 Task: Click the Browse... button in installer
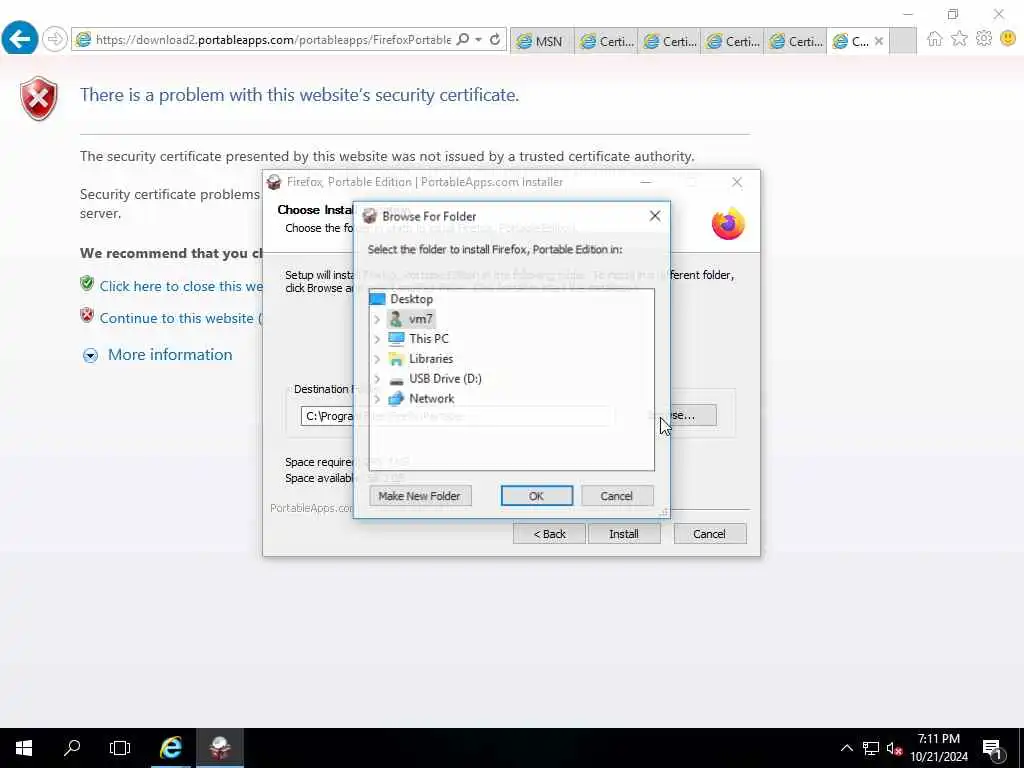coord(693,415)
